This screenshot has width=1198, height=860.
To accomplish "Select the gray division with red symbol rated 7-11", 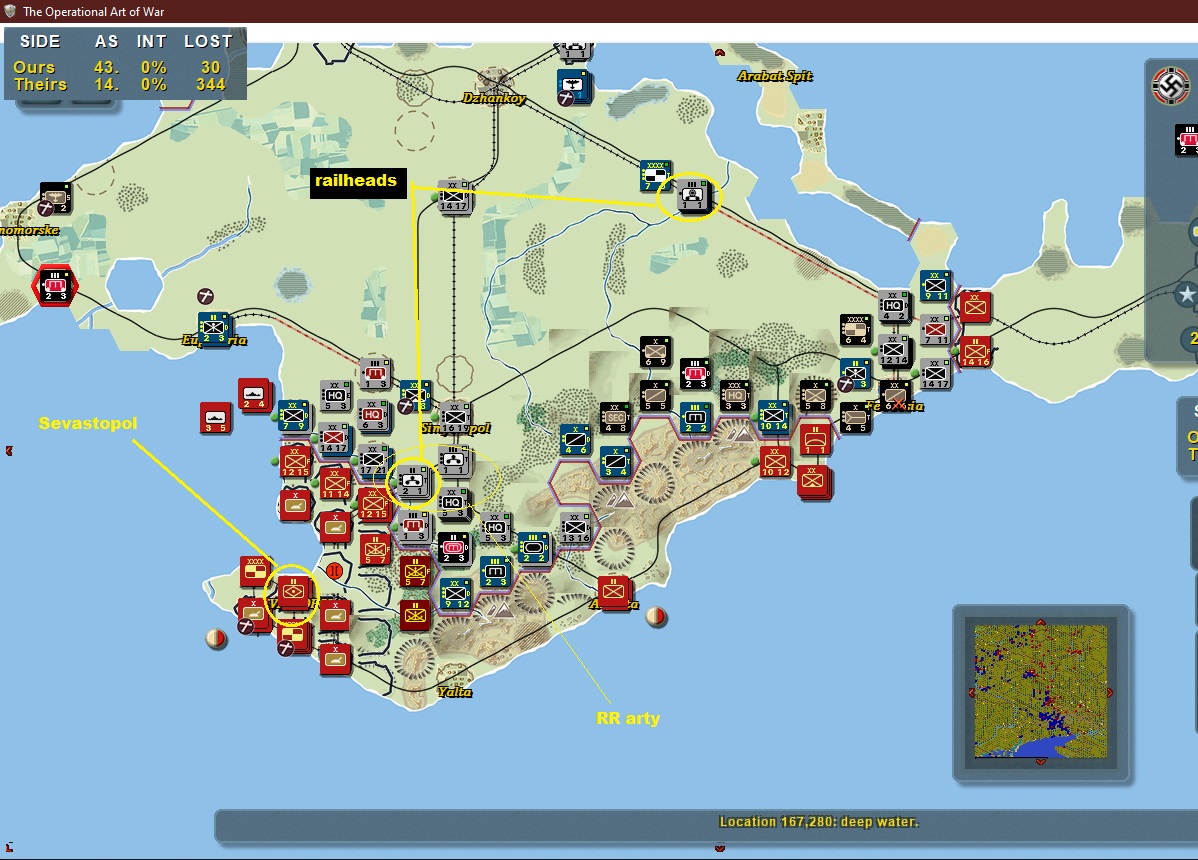I will (x=935, y=330).
